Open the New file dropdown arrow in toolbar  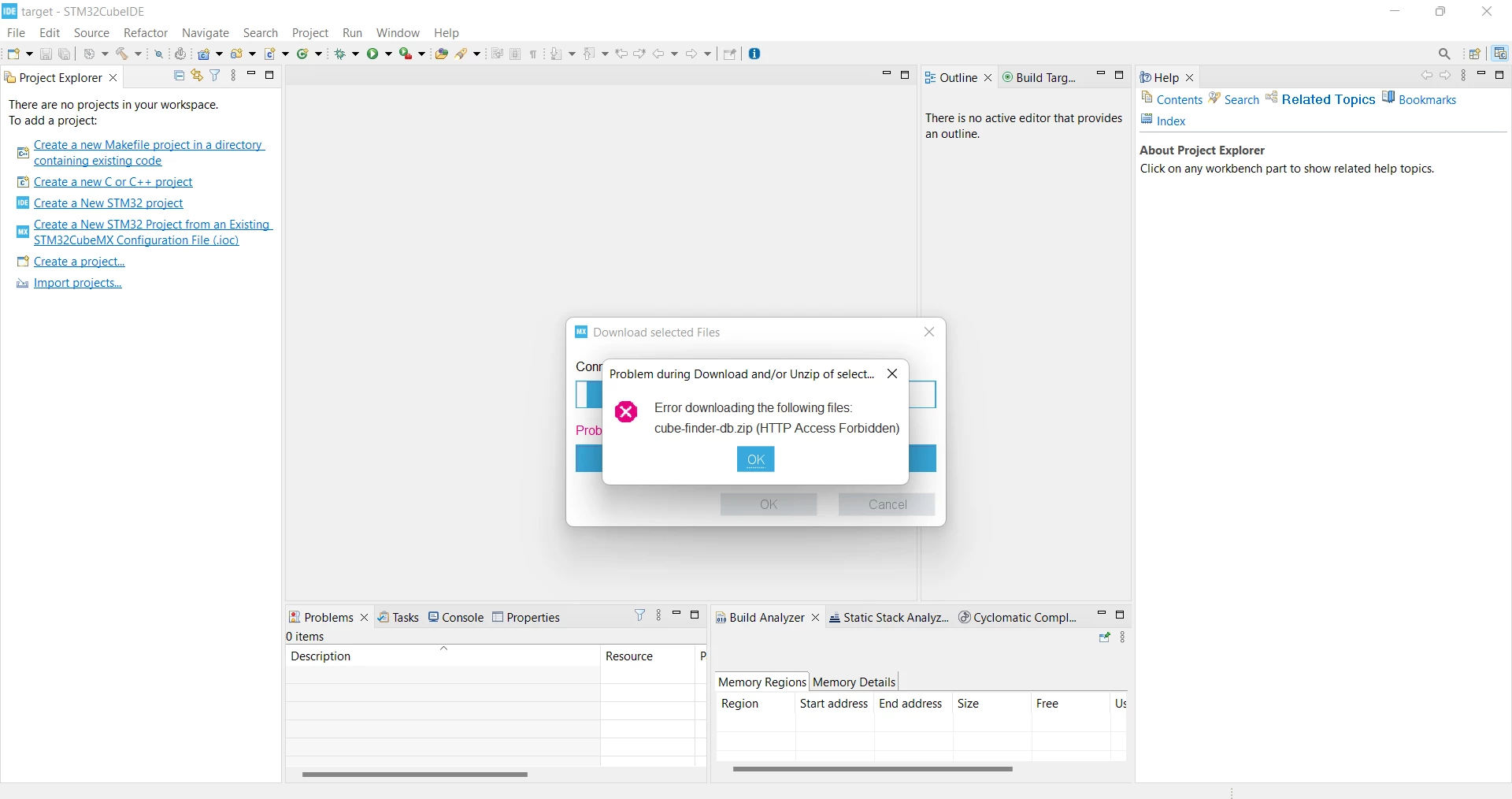29,54
